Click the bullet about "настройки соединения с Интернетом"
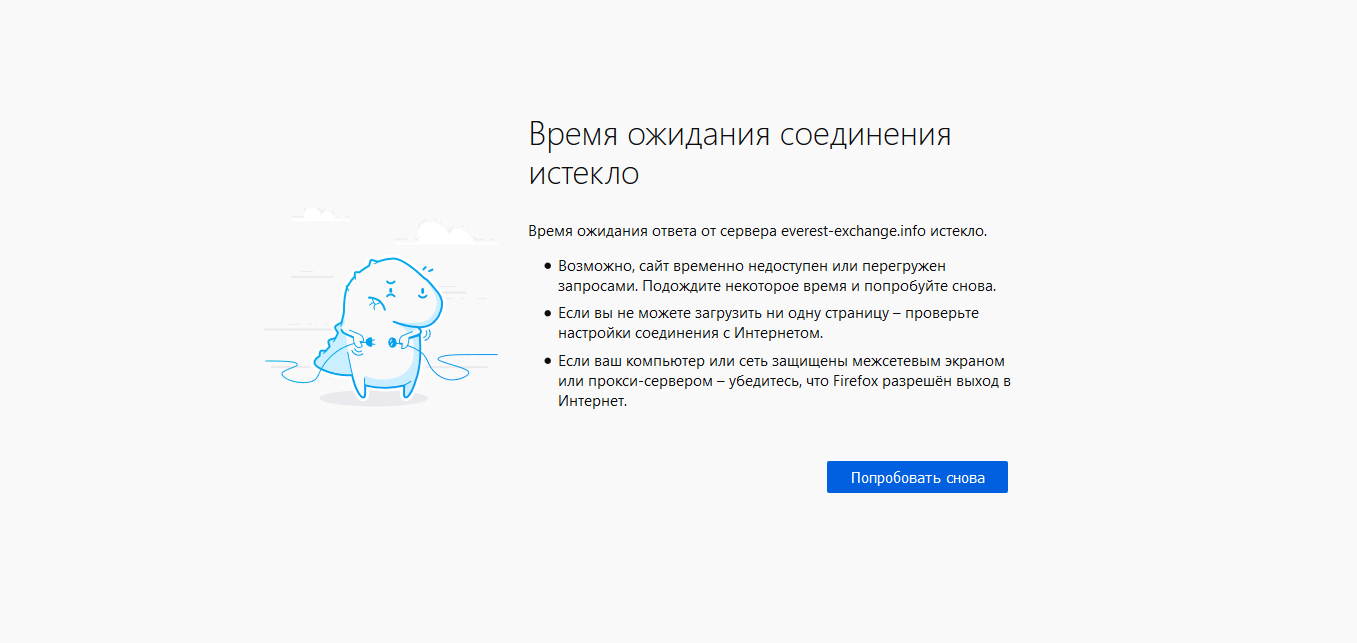This screenshot has height=643, width=1357. [768, 323]
